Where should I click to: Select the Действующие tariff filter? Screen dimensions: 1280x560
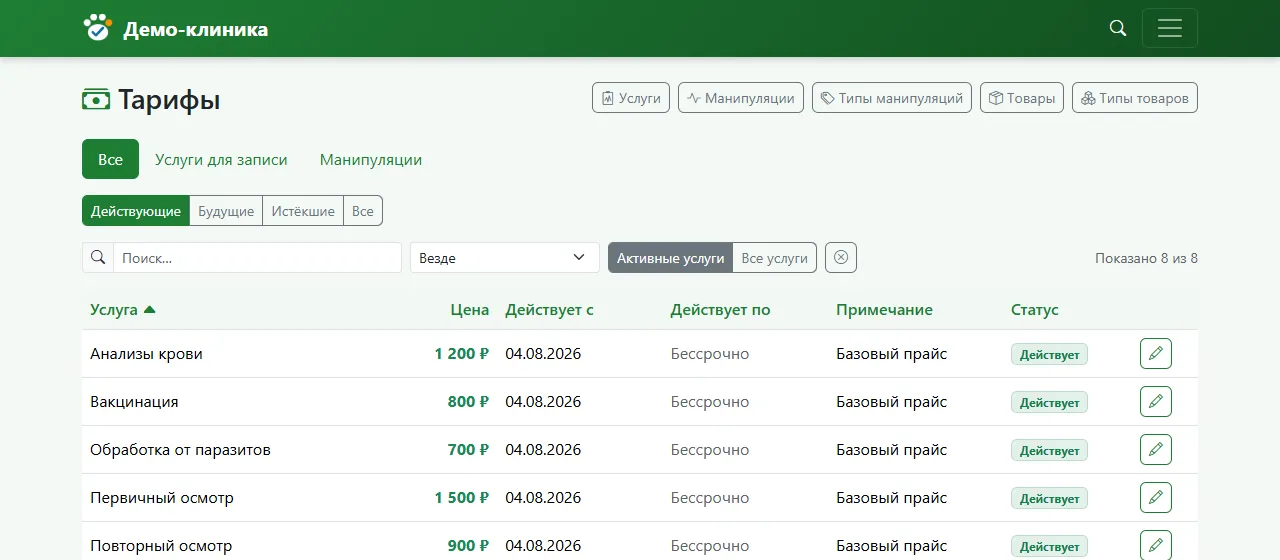coord(136,211)
